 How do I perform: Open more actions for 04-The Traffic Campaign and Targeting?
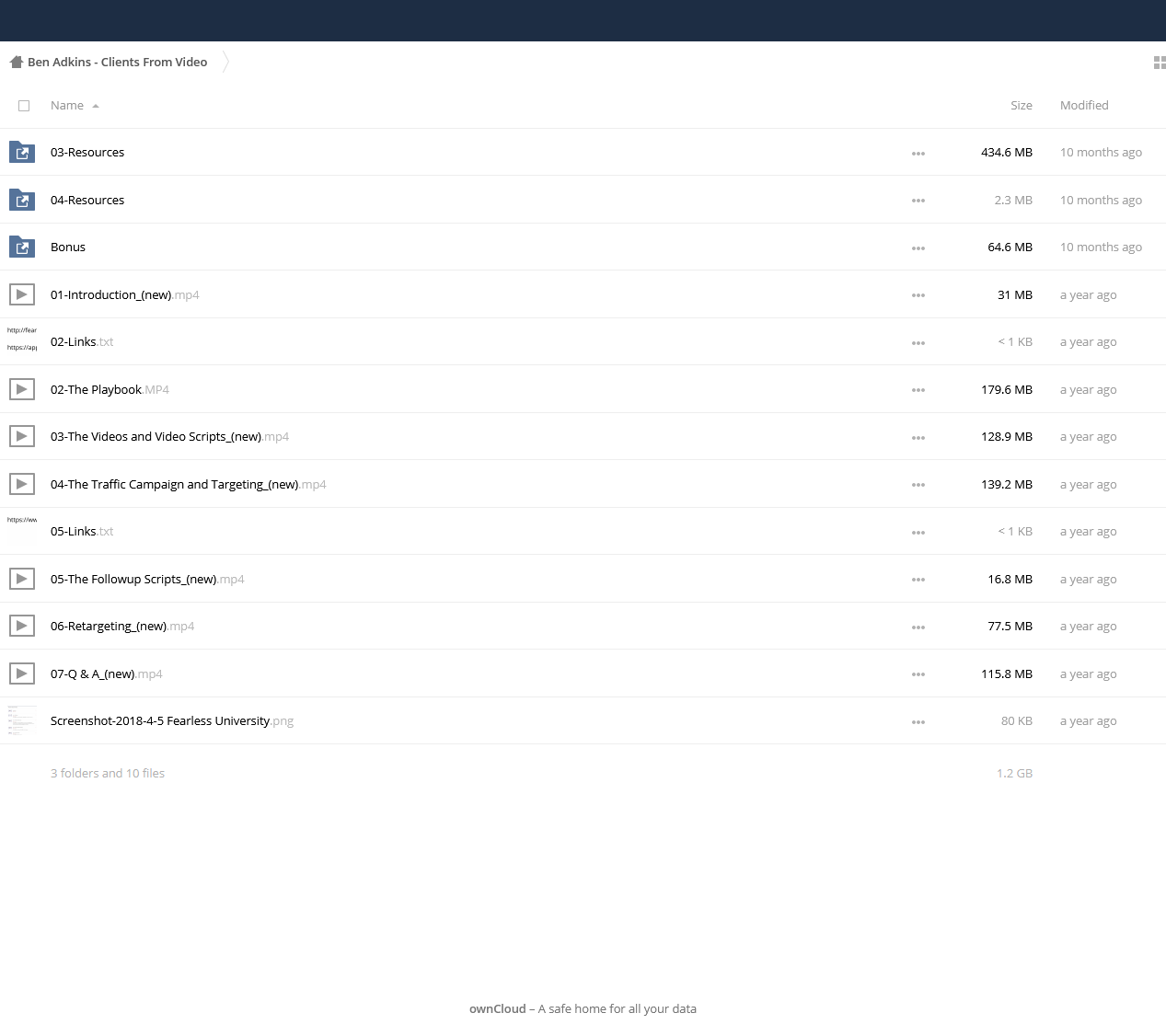(918, 485)
